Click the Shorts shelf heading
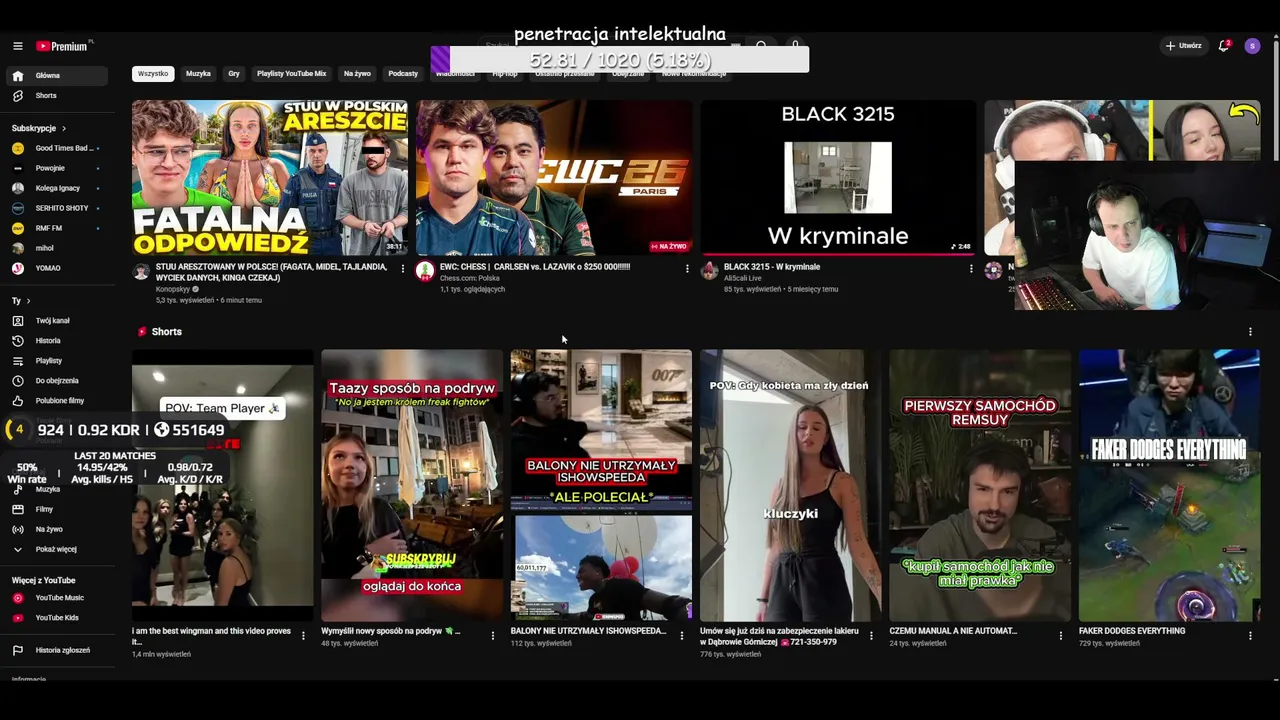The height and width of the screenshot is (720, 1280). 167,331
